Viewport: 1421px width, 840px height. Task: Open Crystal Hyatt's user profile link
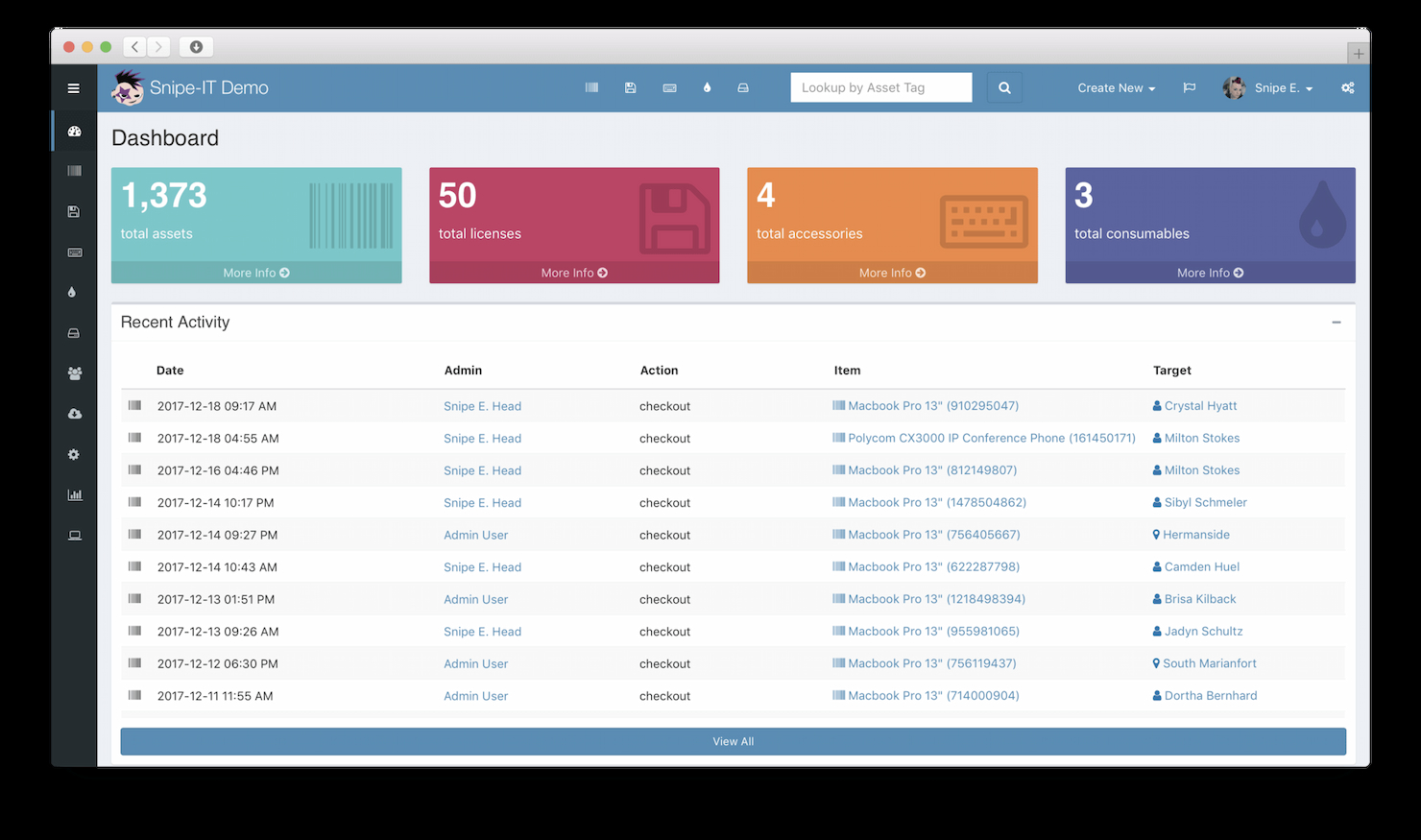pyautogui.click(x=1201, y=405)
